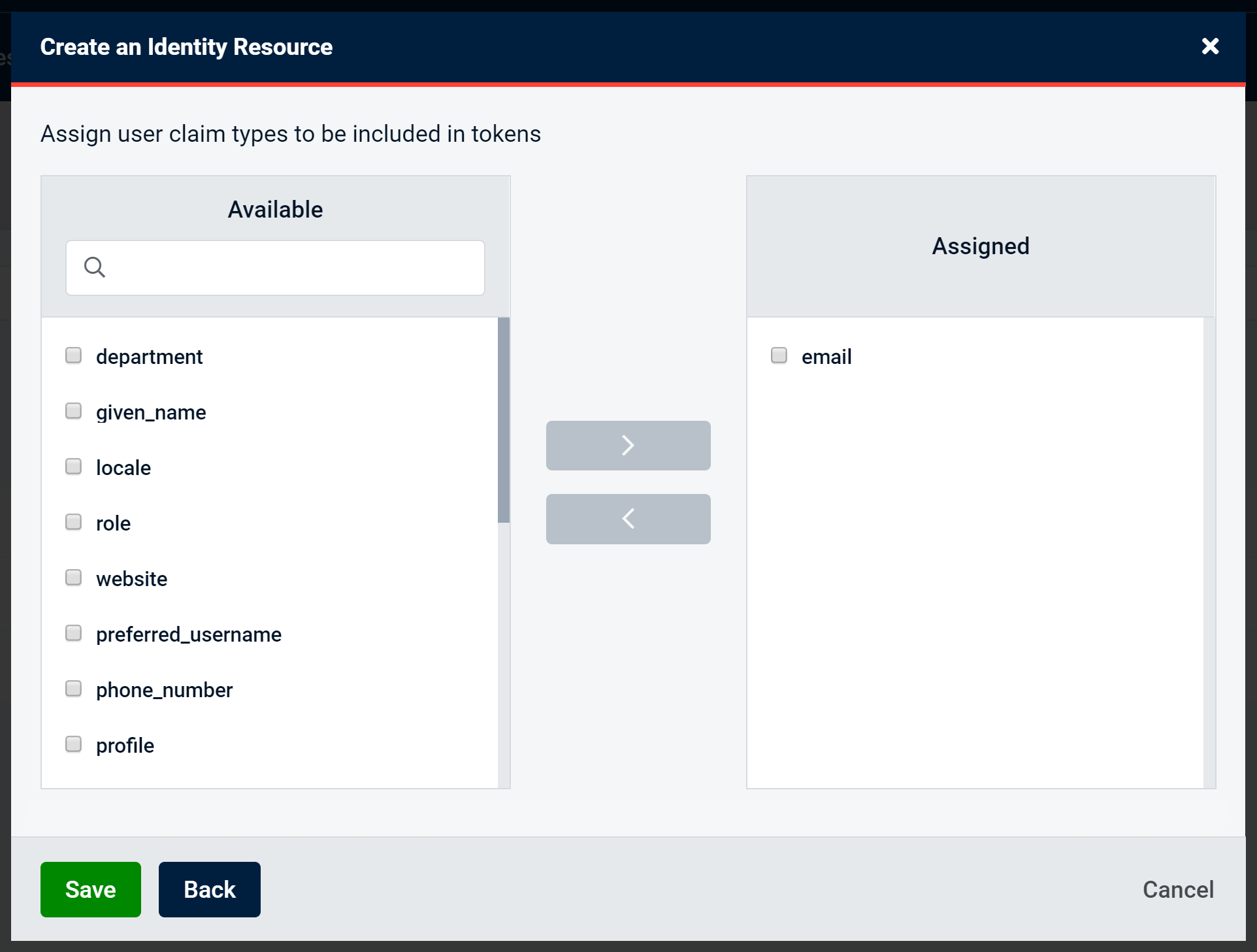Viewport: 1257px width, 952px height.
Task: Check the department claim checkbox
Action: 73,355
